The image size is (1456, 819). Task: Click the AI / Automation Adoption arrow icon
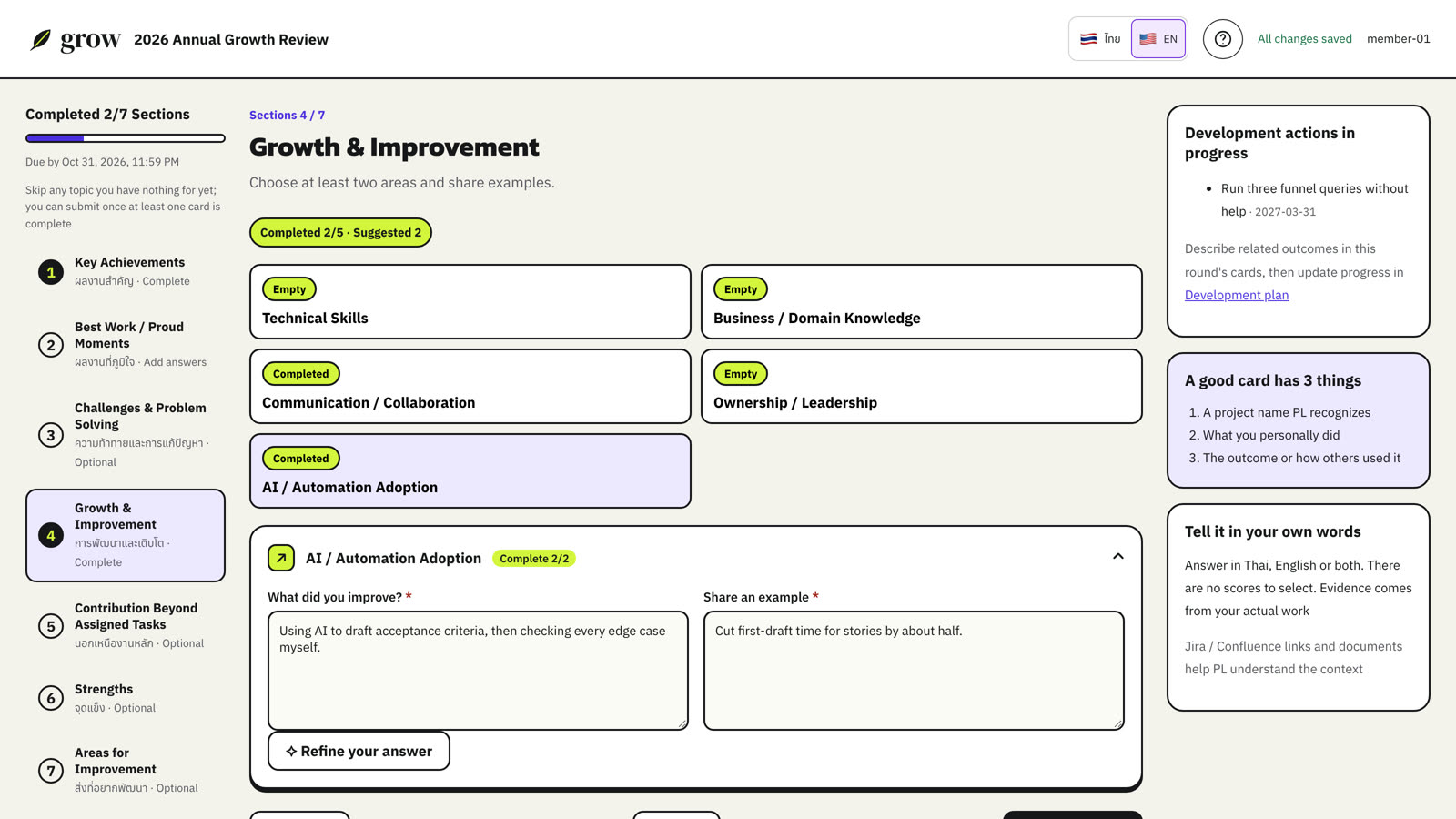[x=281, y=558]
